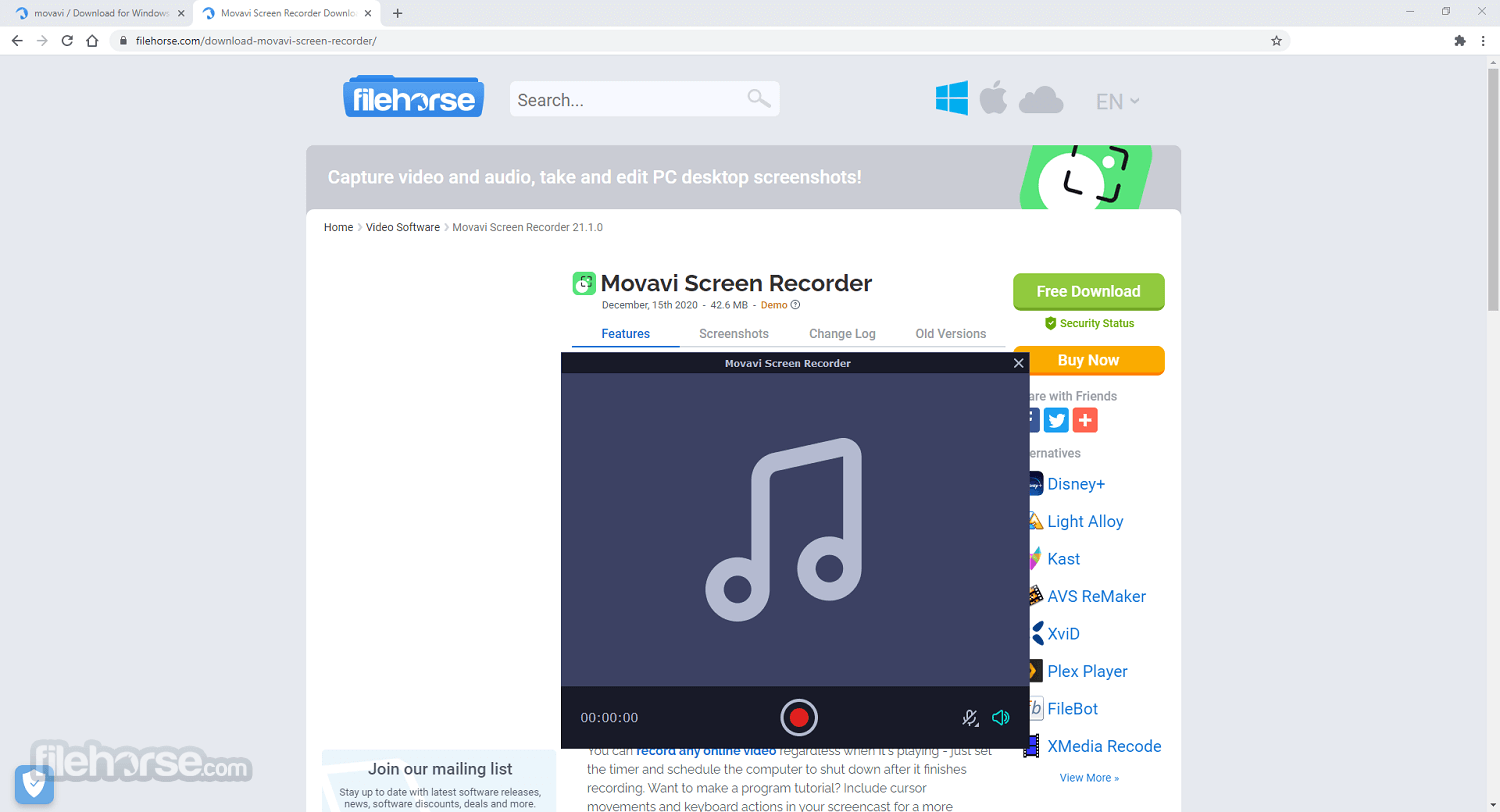The width and height of the screenshot is (1500, 812).
Task: Switch to the Change Log tab
Action: pos(842,334)
